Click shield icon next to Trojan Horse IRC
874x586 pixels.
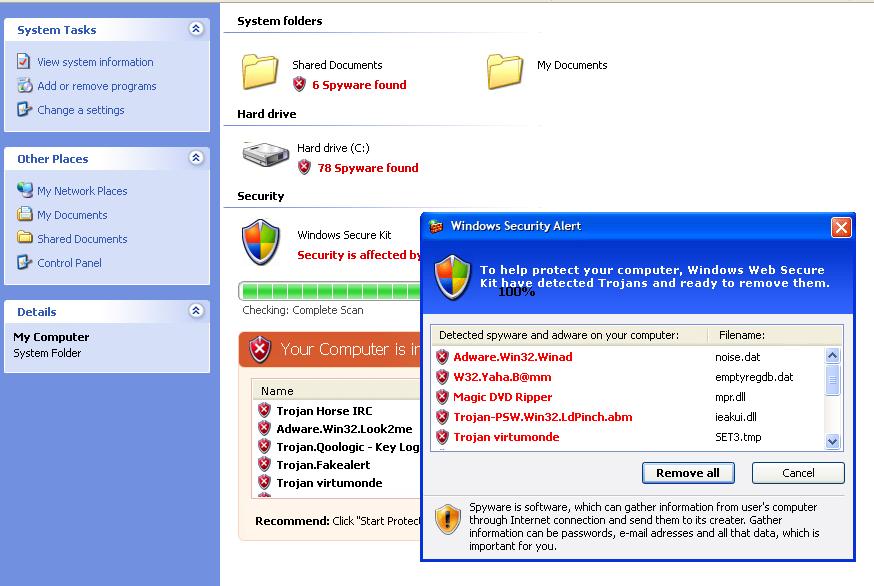264,410
